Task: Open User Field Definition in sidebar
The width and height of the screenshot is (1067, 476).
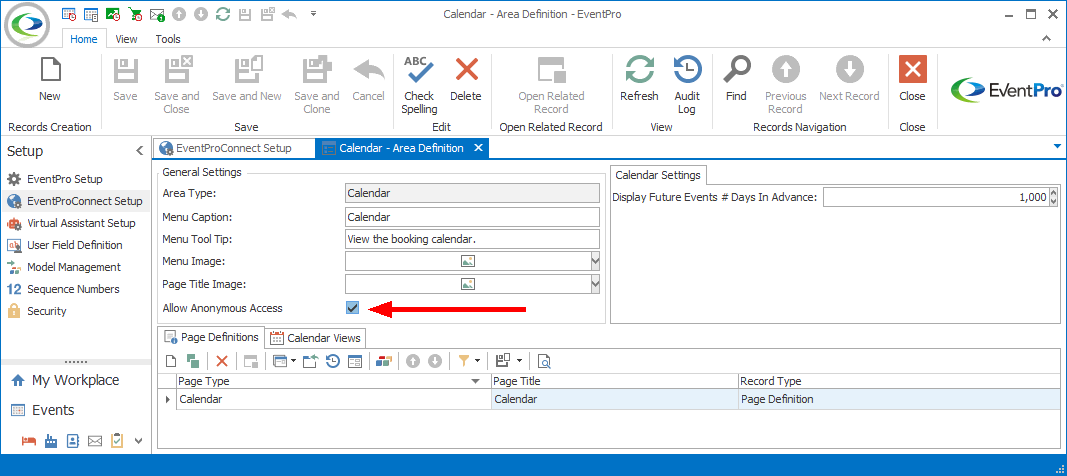Action: pos(75,245)
